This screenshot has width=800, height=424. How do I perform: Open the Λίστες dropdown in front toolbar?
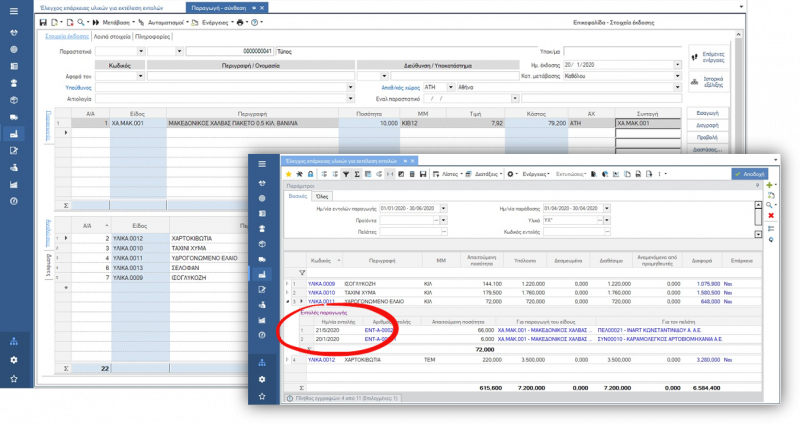tap(452, 174)
